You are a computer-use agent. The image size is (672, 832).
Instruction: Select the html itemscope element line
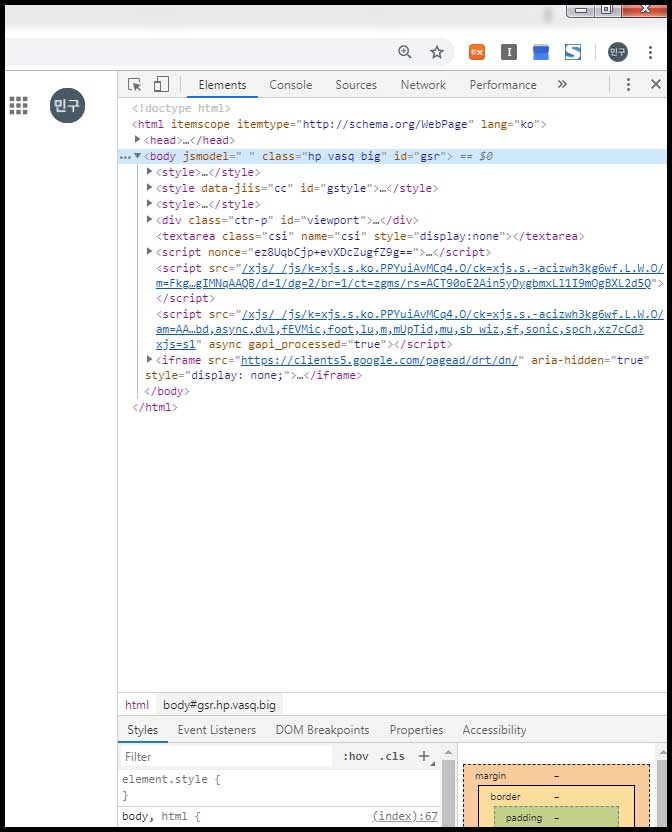[x=339, y=124]
